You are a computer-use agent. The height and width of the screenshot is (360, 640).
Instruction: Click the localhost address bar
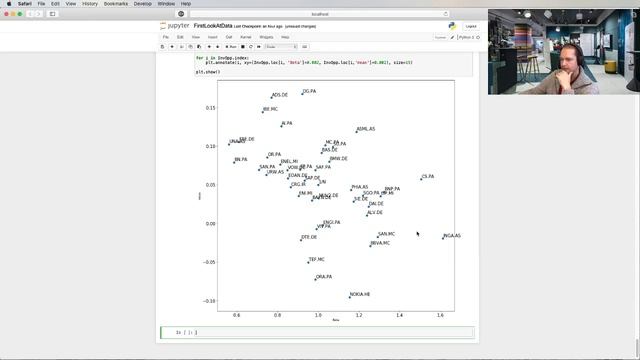click(320, 14)
